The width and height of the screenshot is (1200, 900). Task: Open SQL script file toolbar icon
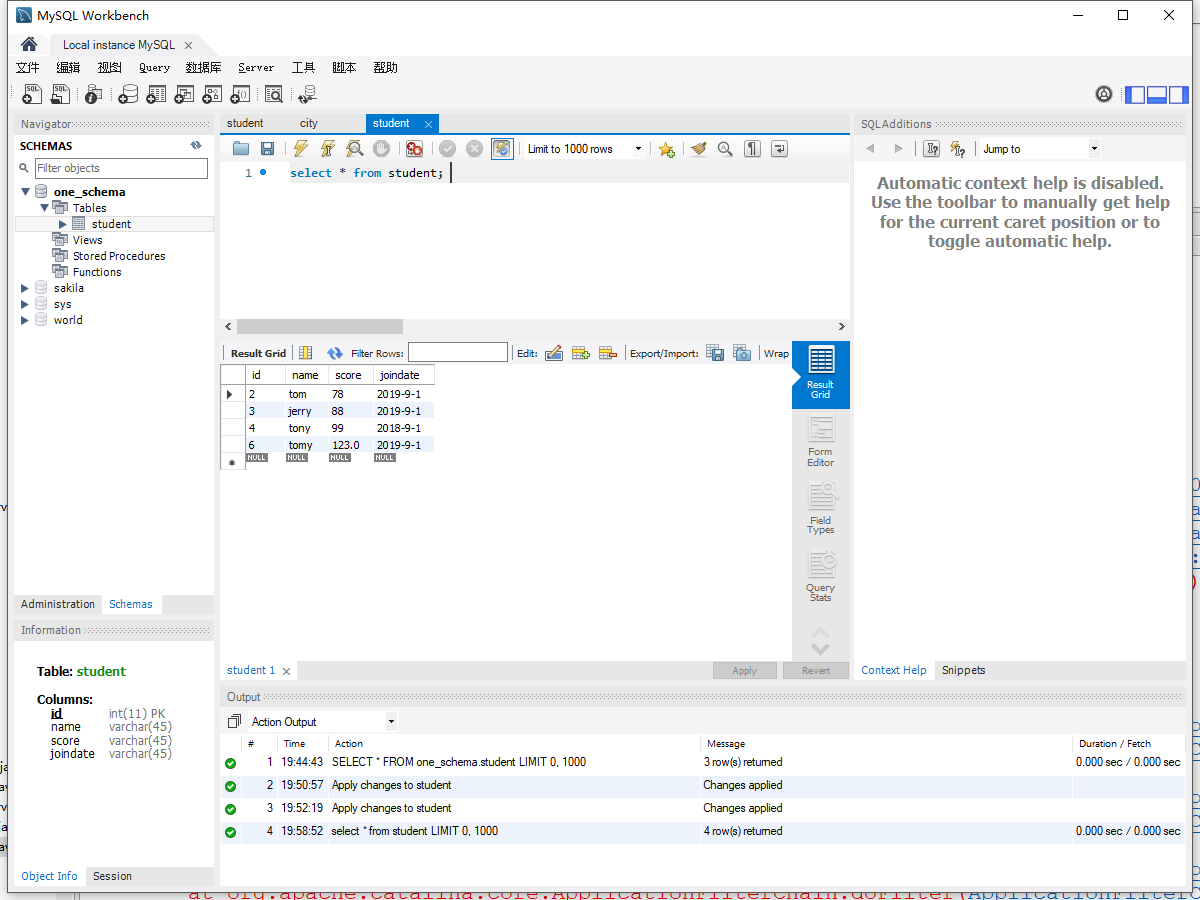pyautogui.click(x=61, y=94)
